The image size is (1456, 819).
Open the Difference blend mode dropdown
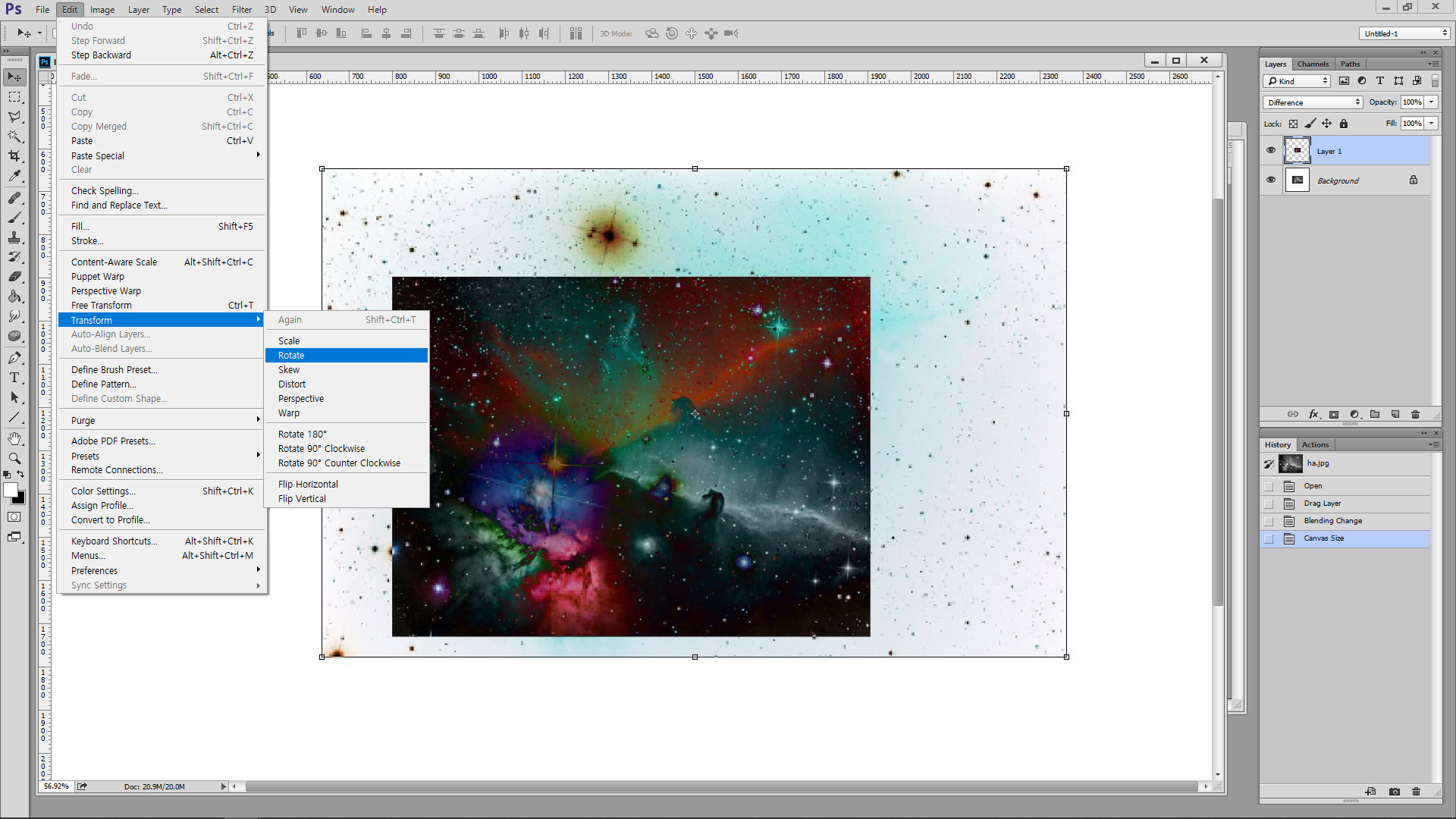click(1313, 102)
